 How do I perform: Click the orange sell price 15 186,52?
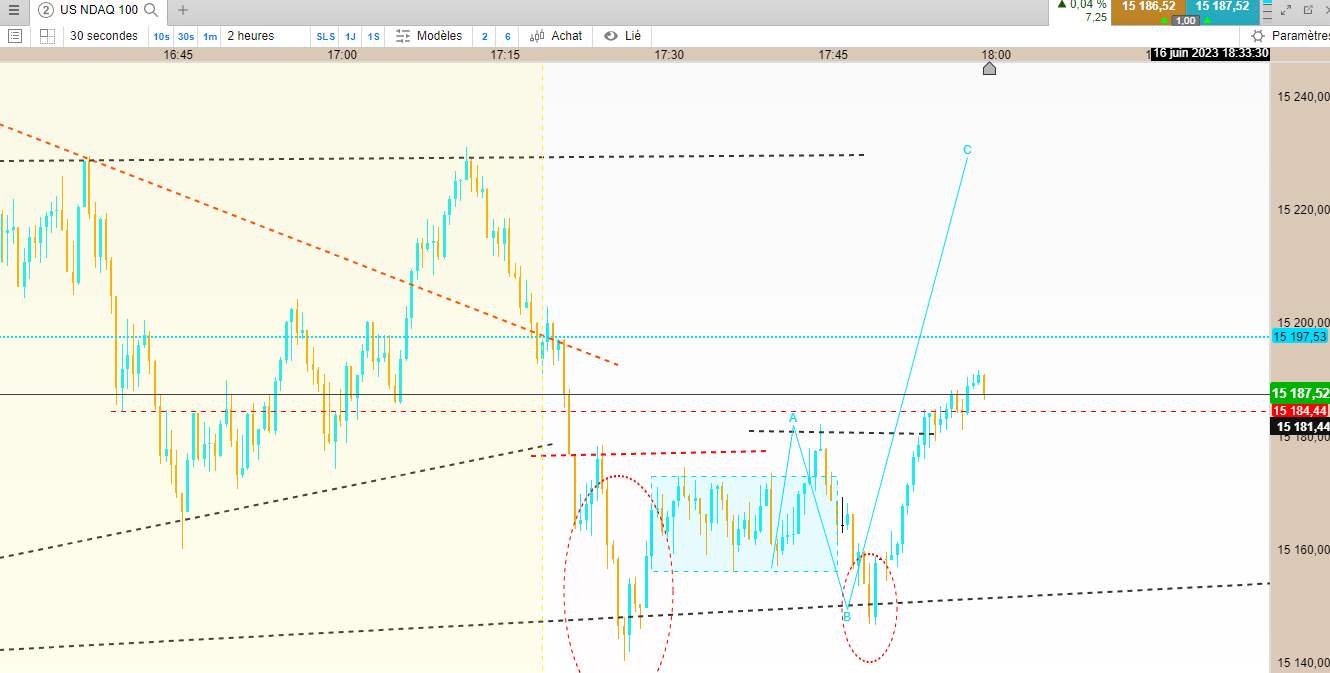click(x=1148, y=6)
